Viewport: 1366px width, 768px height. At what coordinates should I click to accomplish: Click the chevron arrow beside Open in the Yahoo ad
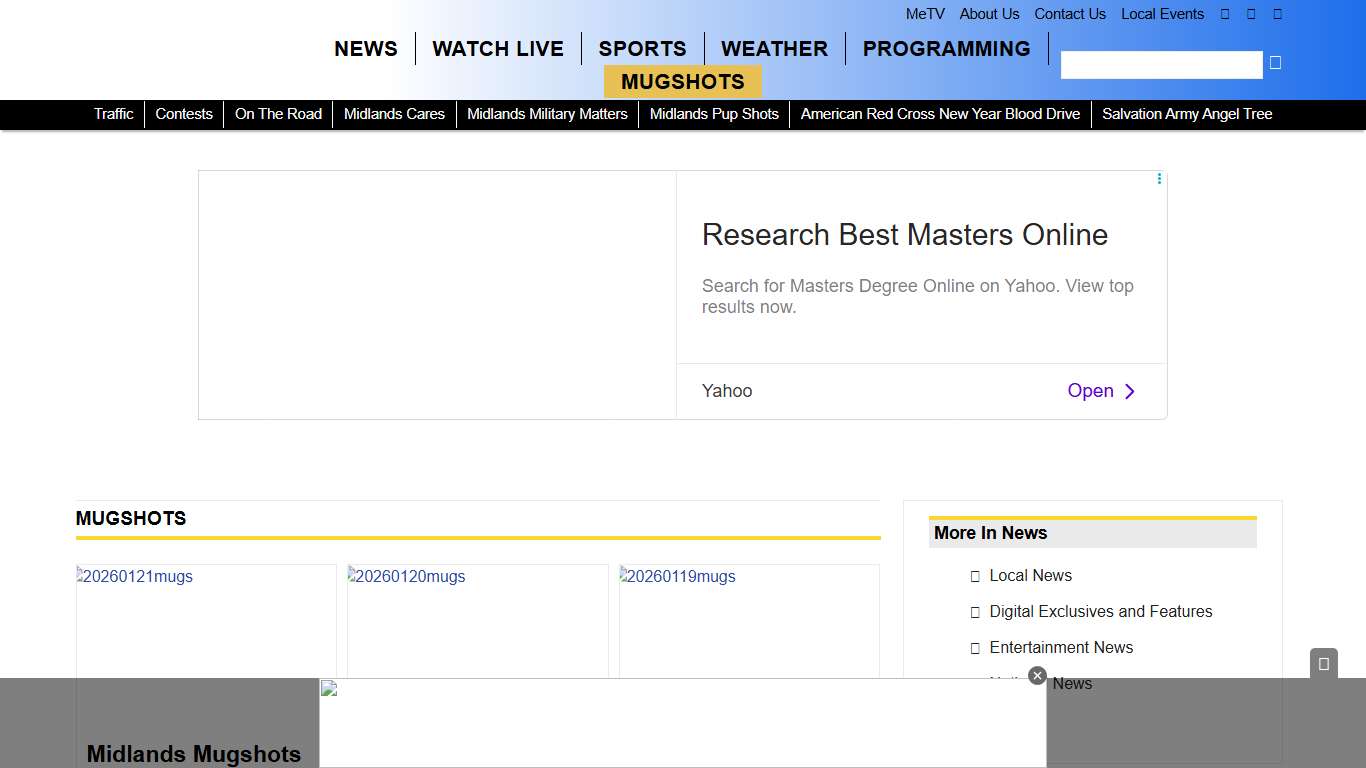[1130, 391]
